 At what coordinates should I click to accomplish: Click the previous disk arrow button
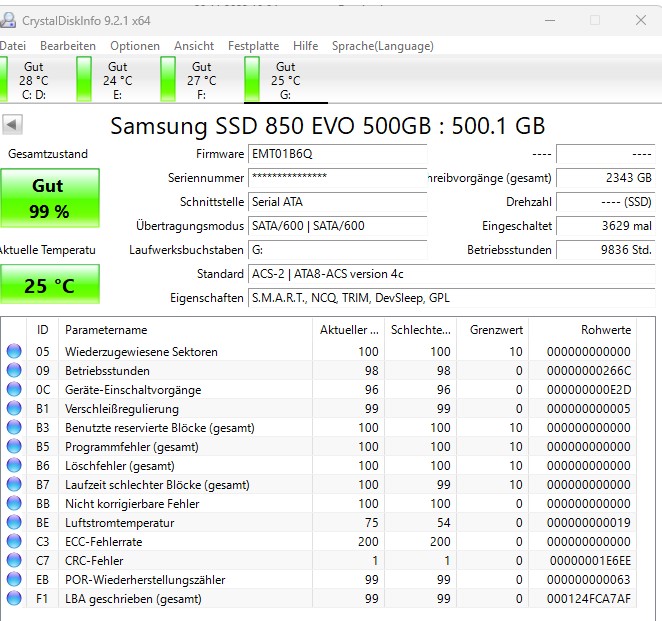pos(12,125)
